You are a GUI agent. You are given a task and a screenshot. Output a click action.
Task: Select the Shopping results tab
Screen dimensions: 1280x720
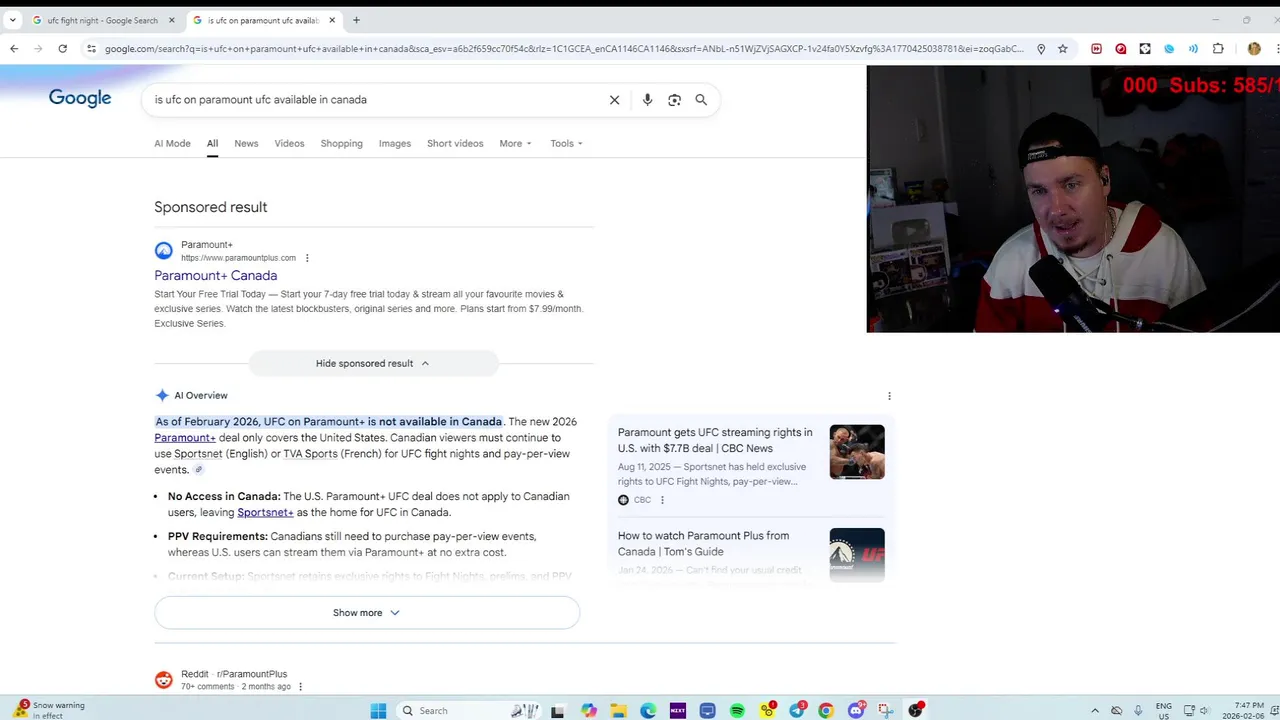(341, 143)
